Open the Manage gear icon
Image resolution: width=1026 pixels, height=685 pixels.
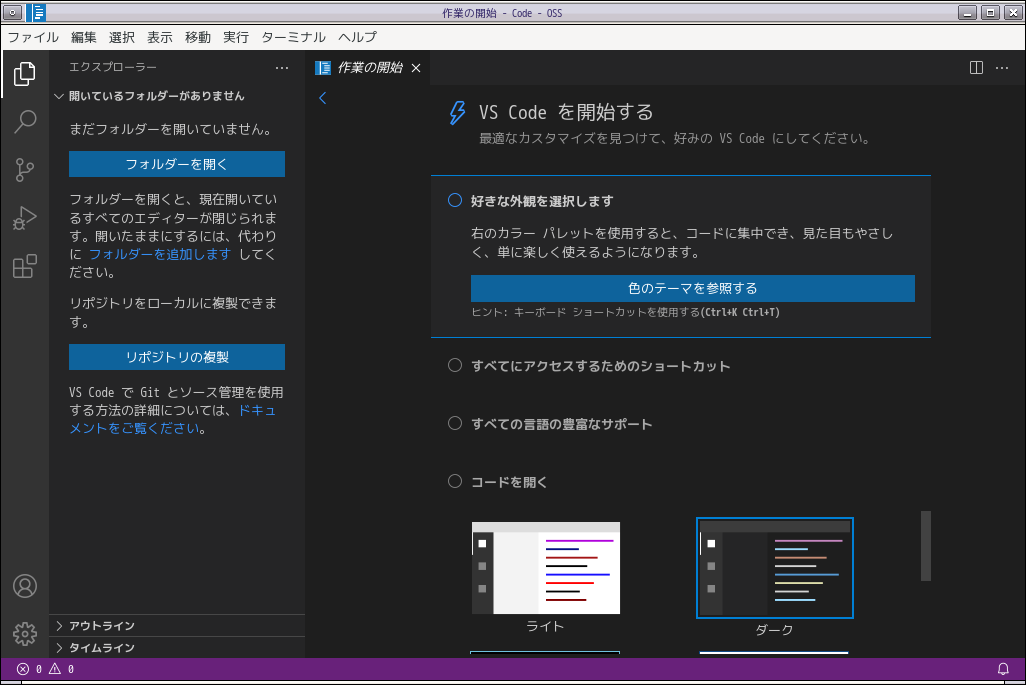(25, 633)
